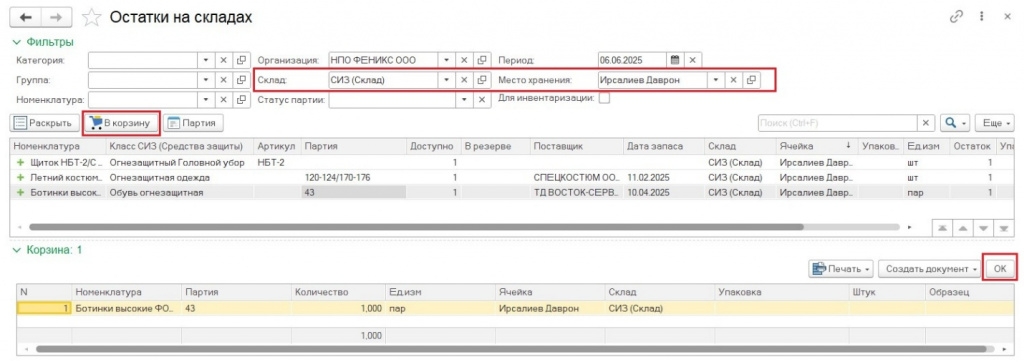Sort table by Ячейка column header
This screenshot has height=362, width=1024.
[x=816, y=146]
